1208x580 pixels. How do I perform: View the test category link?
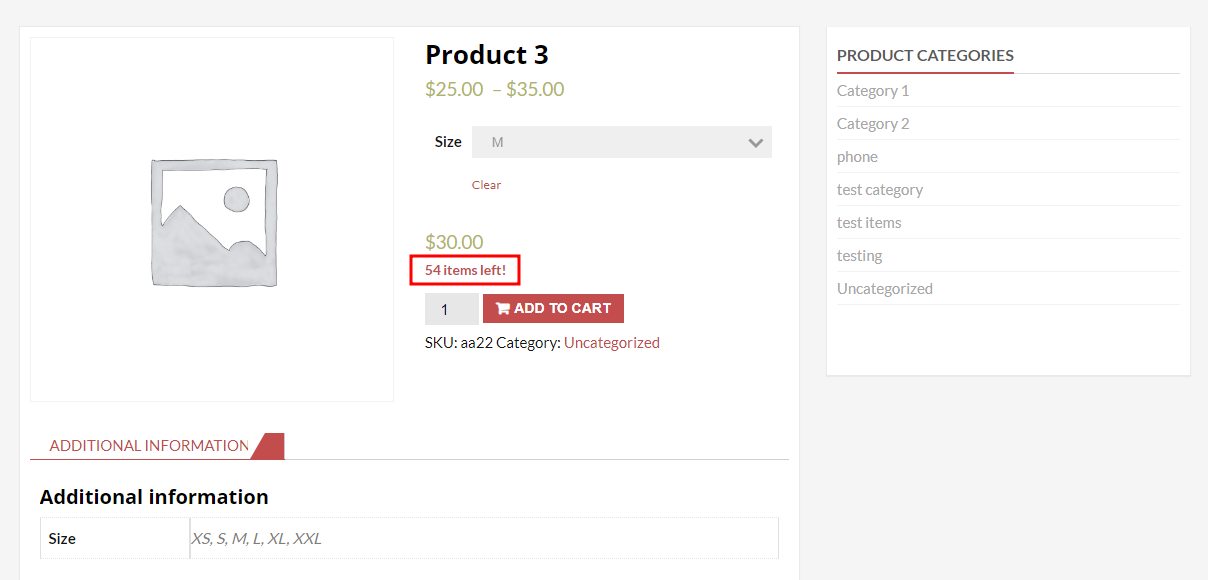click(x=880, y=189)
